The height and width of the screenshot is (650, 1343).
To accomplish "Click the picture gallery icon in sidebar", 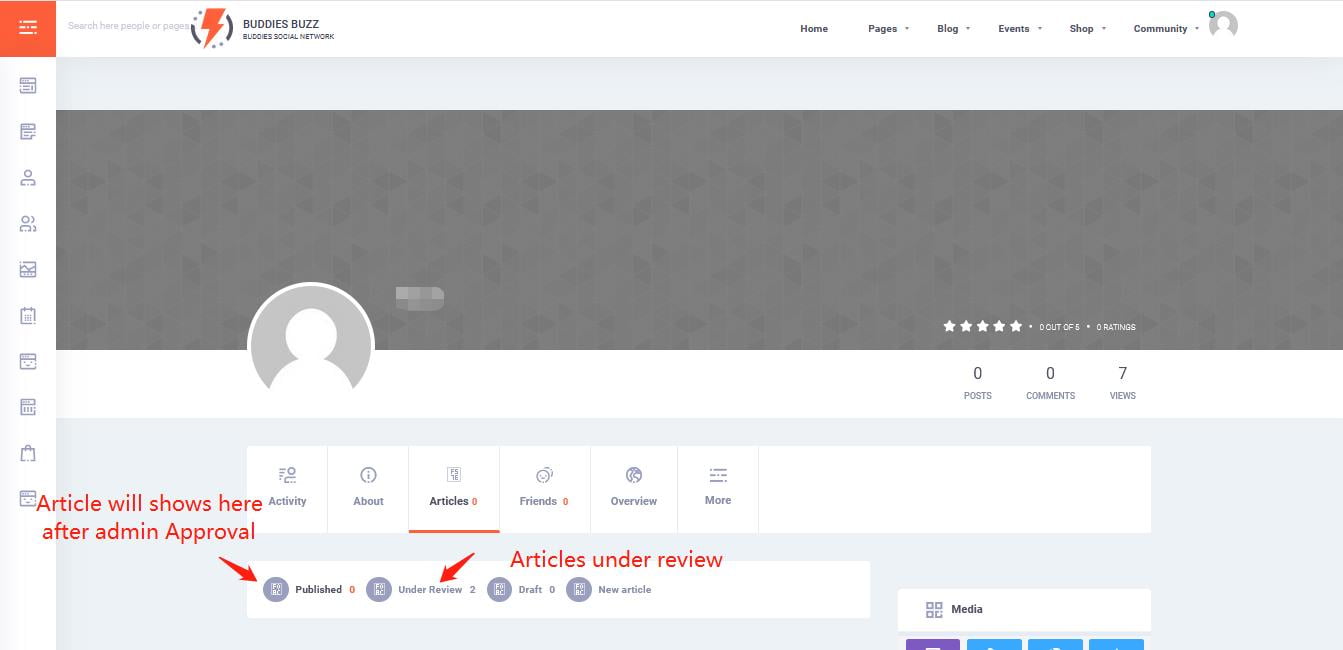I will point(28,270).
